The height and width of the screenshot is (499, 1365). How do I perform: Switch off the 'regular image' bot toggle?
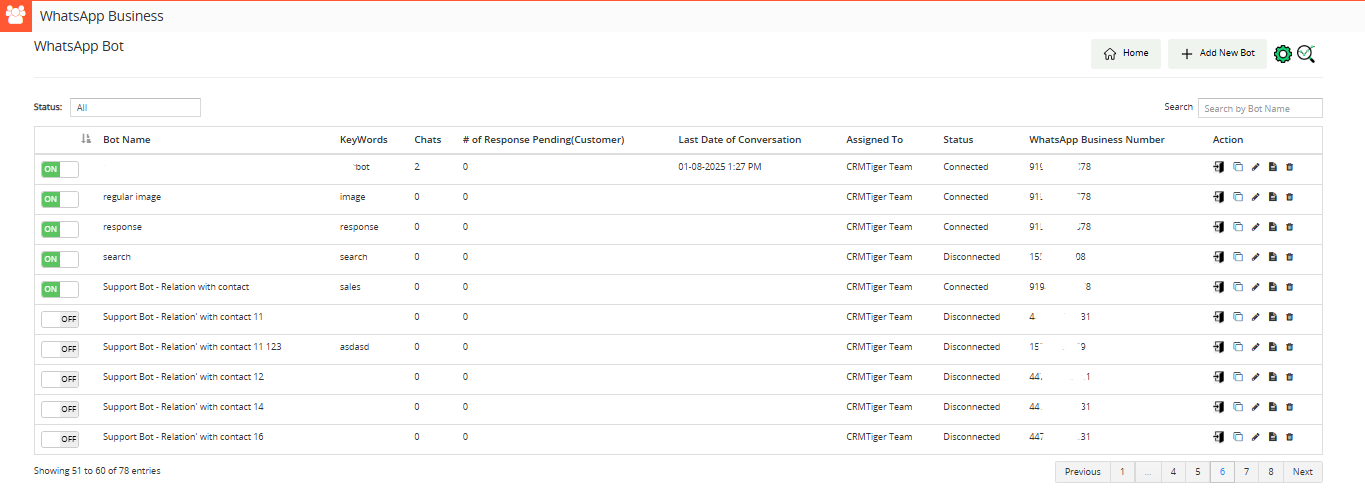pos(59,199)
